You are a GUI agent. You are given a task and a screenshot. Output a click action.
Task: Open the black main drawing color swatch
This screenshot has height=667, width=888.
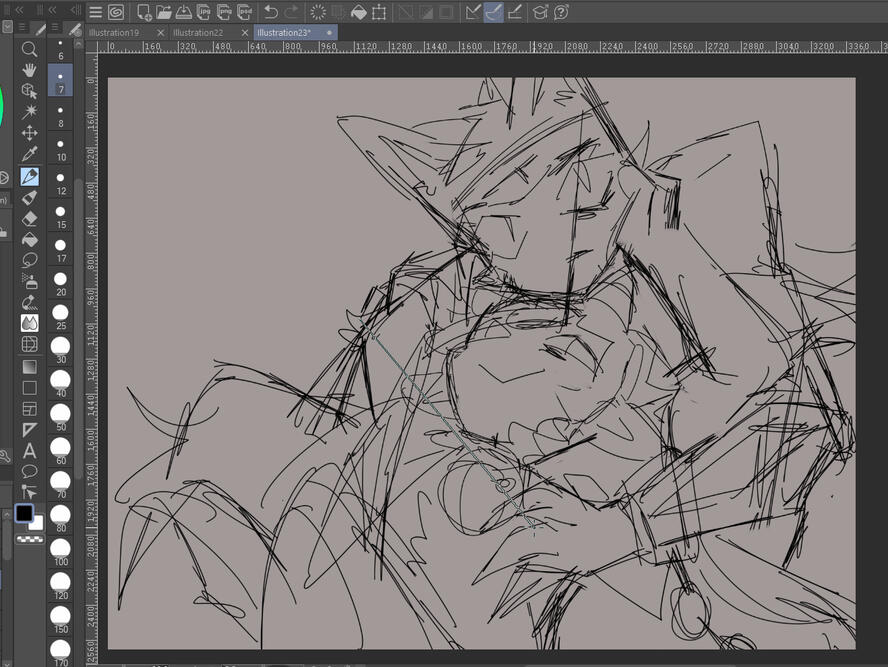click(x=24, y=515)
